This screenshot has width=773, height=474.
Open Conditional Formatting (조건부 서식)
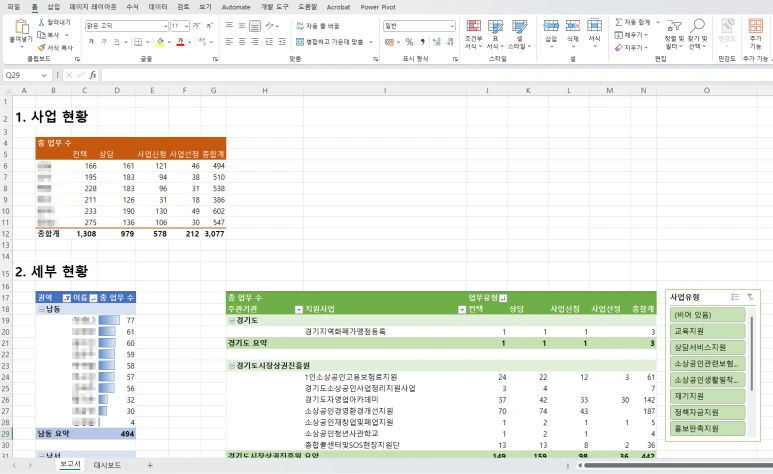(x=474, y=34)
